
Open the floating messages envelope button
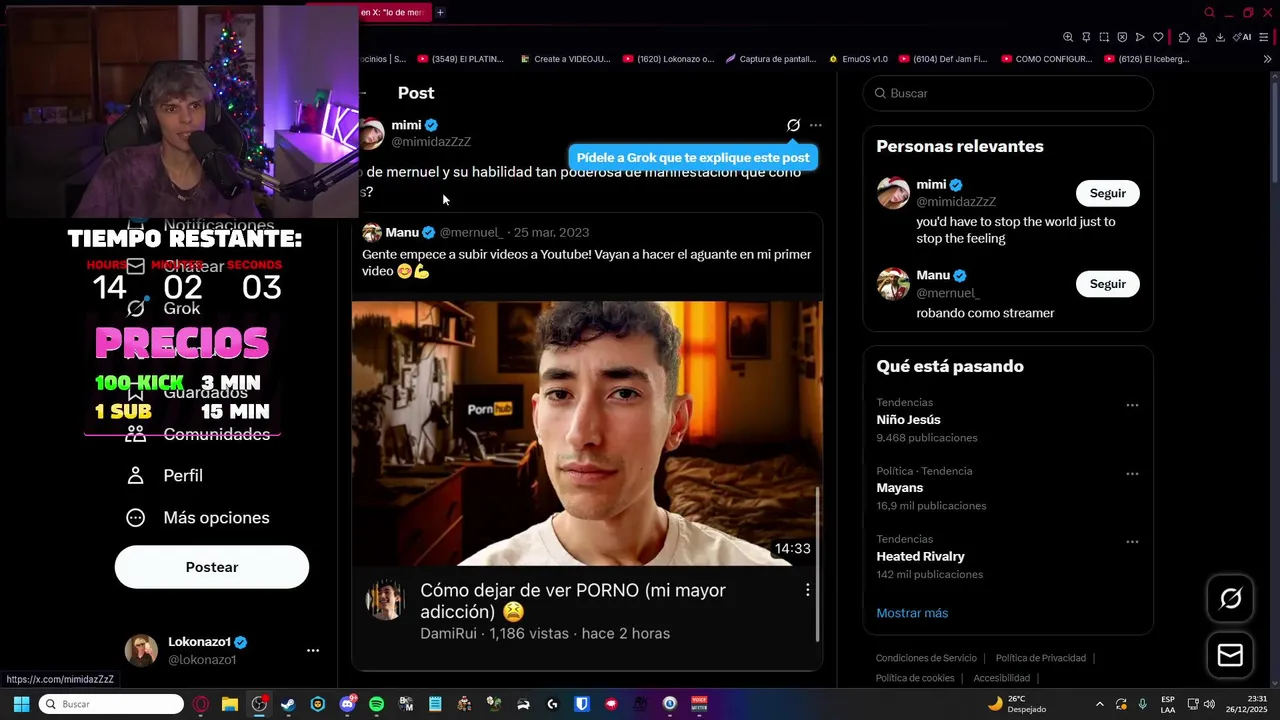pyautogui.click(x=1230, y=655)
